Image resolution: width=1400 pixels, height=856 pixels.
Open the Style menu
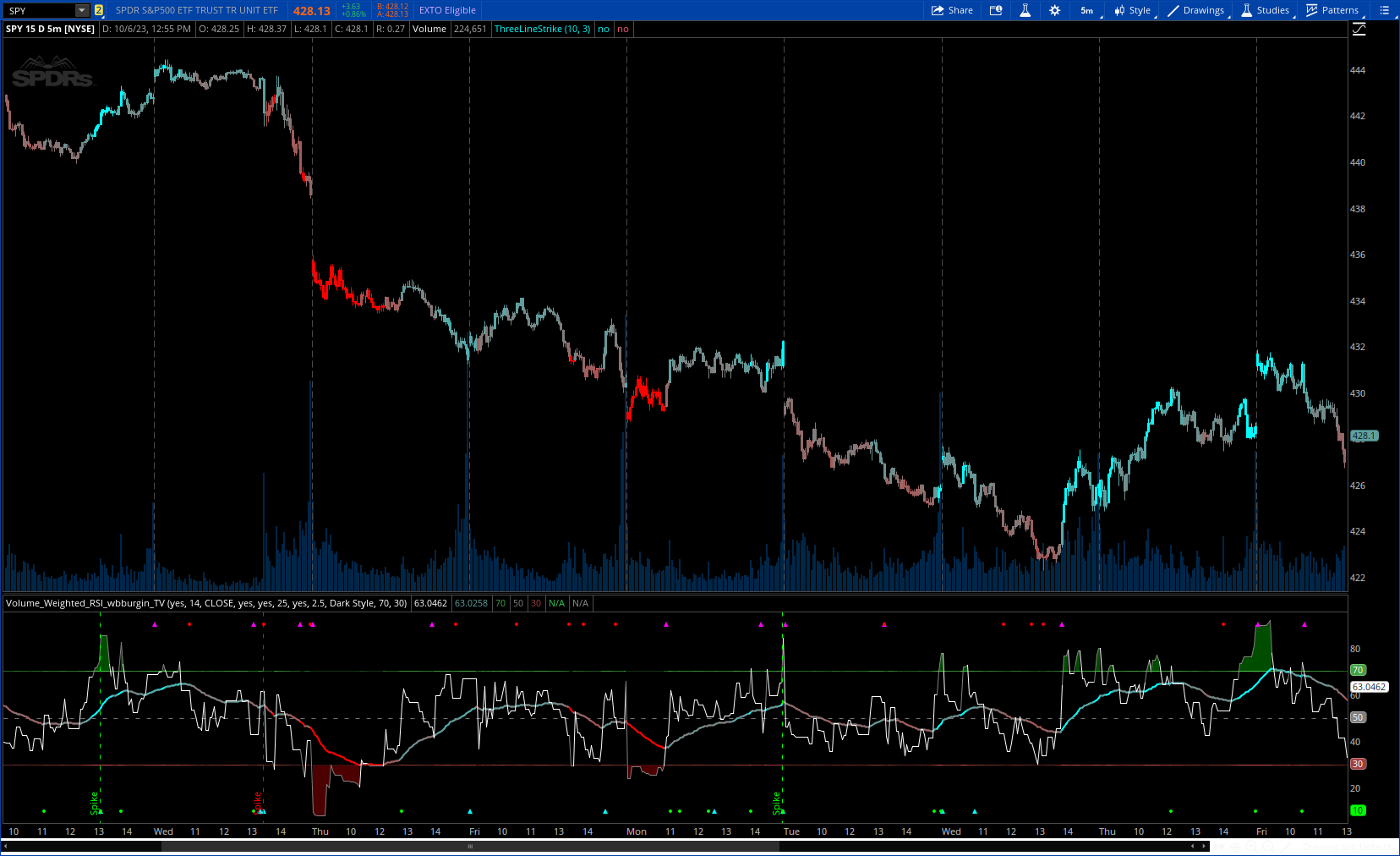click(x=1133, y=10)
